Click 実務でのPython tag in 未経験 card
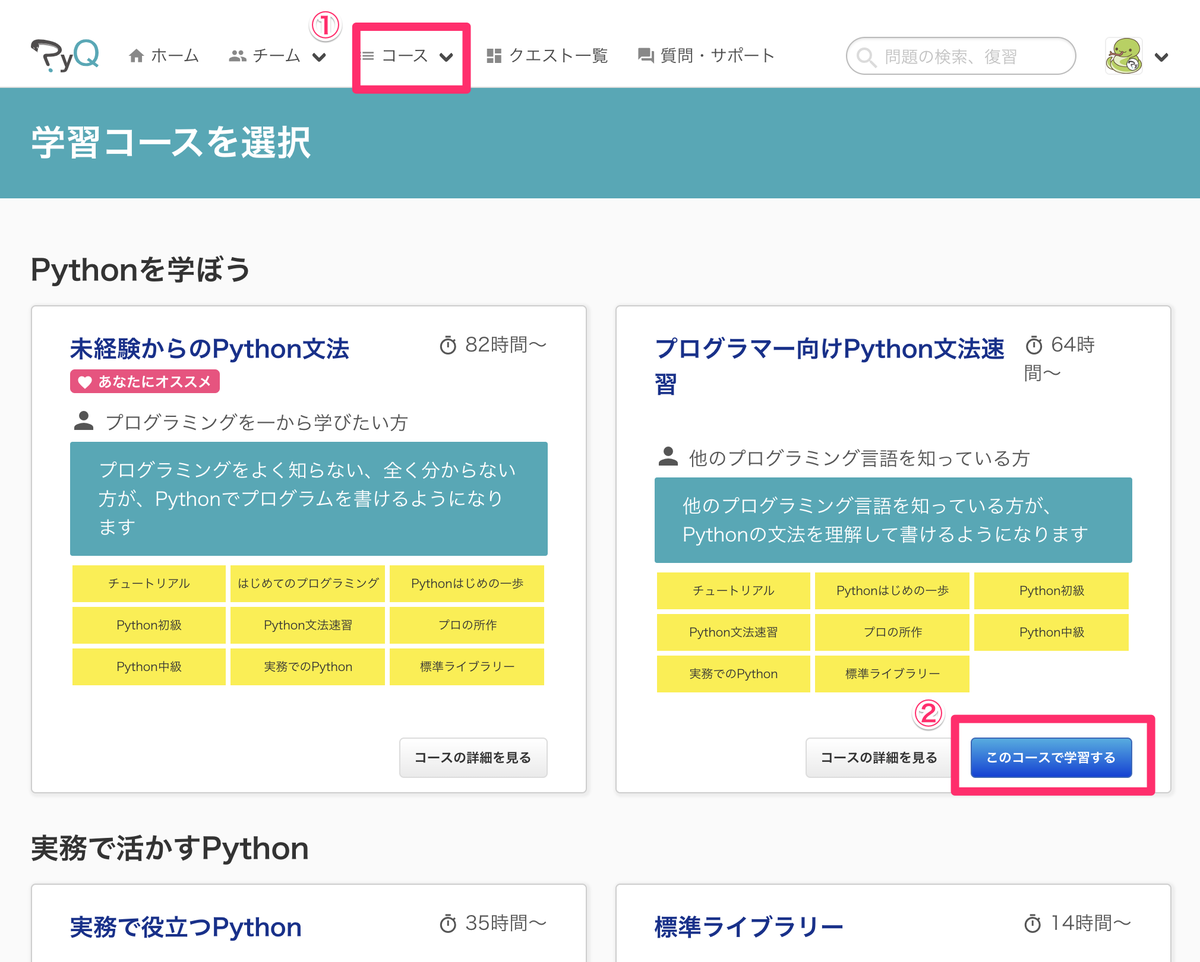This screenshot has height=962, width=1200. point(308,667)
